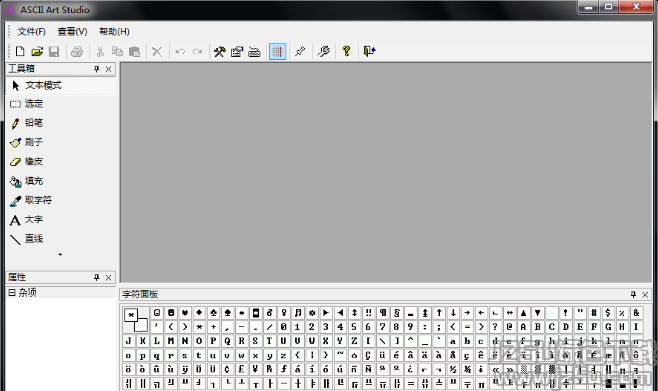Image resolution: width=658 pixels, height=391 pixels.
Task: Toggle the grid display toolbar button
Action: 277,52
